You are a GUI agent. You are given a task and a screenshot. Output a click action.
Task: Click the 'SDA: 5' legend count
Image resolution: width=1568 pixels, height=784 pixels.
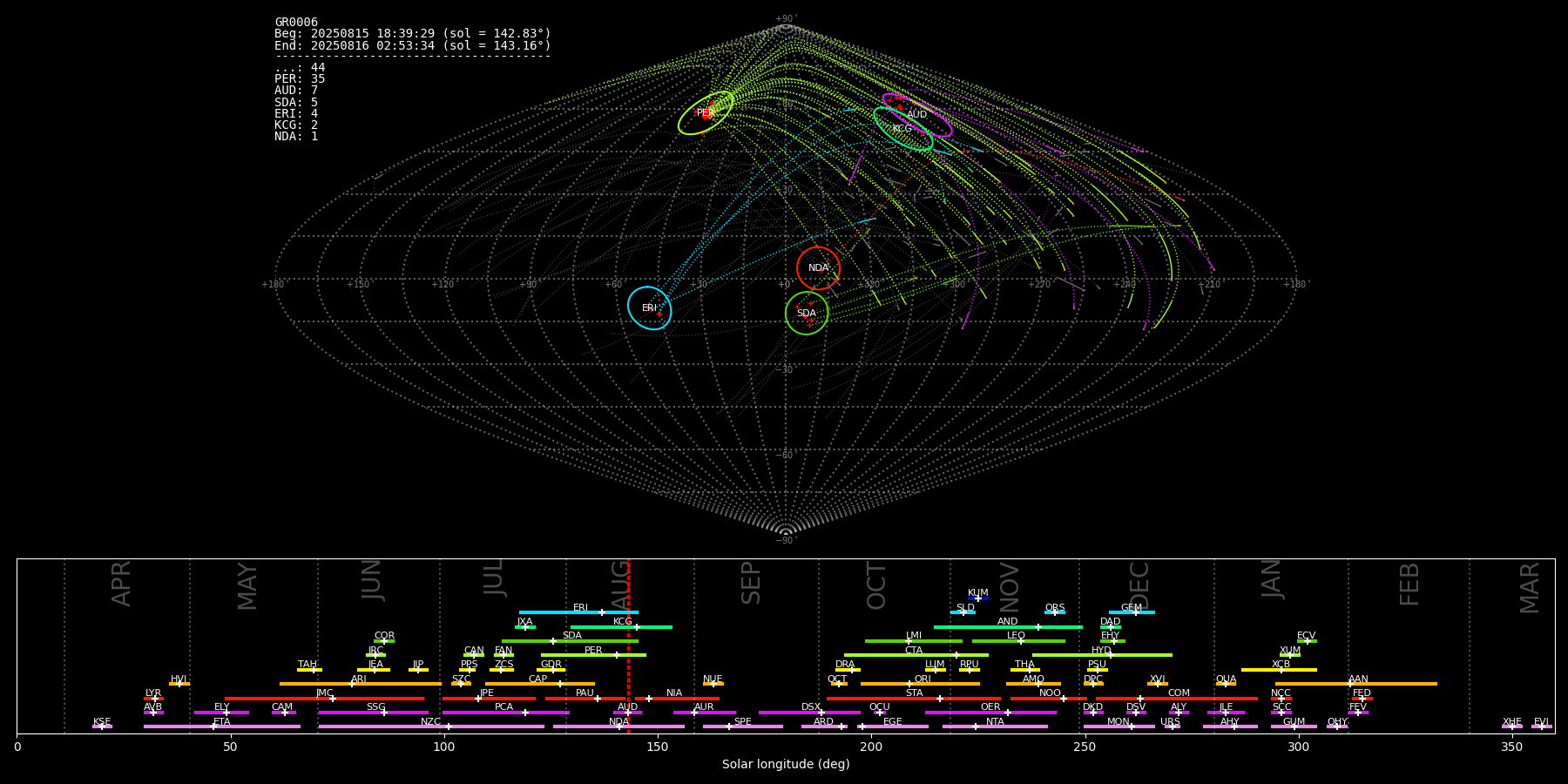point(296,103)
